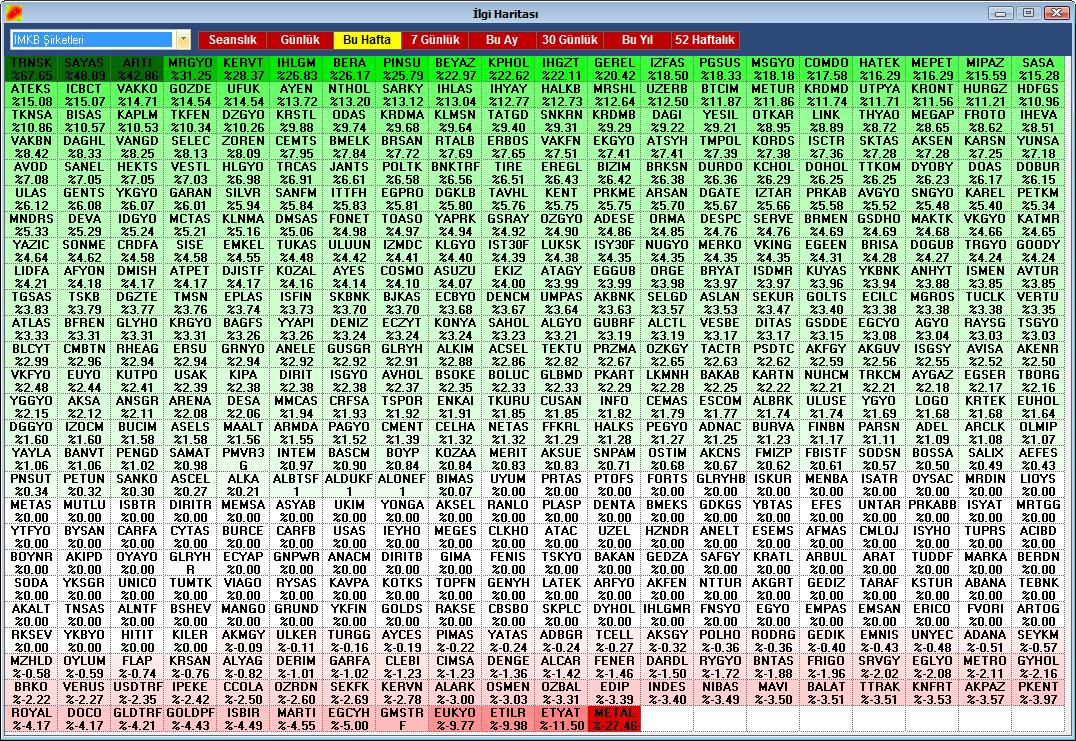The height and width of the screenshot is (741, 1076).
Task: Click the app icon in title bar
Action: tap(14, 13)
